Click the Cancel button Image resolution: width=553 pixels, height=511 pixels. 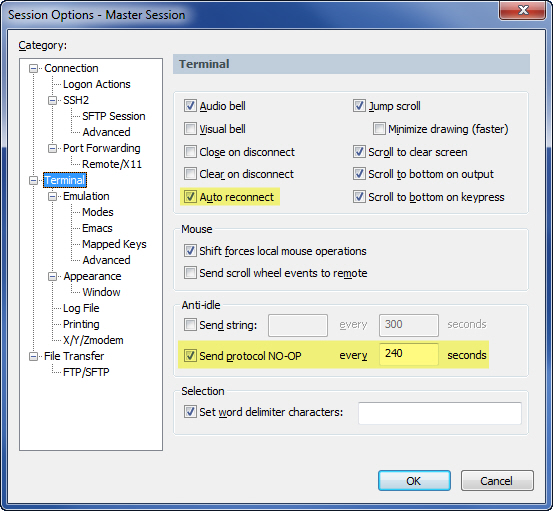tap(497, 481)
